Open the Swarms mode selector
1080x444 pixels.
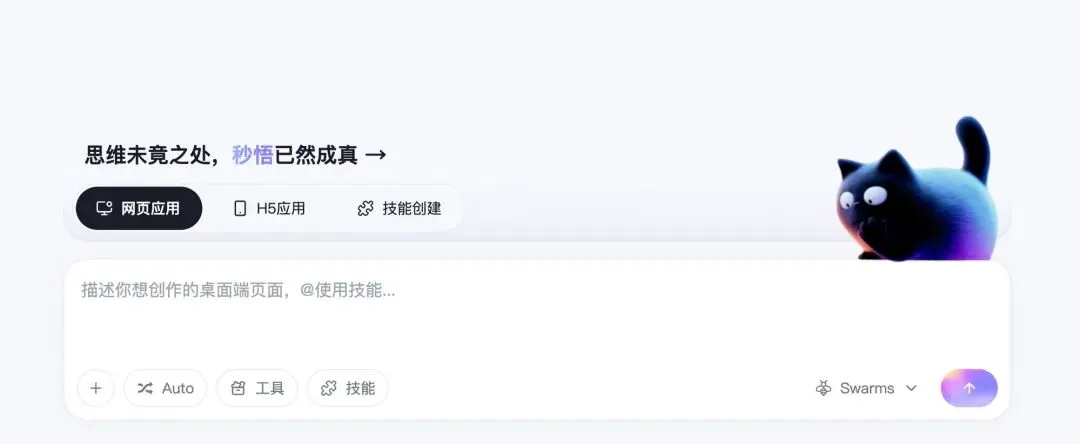866,388
